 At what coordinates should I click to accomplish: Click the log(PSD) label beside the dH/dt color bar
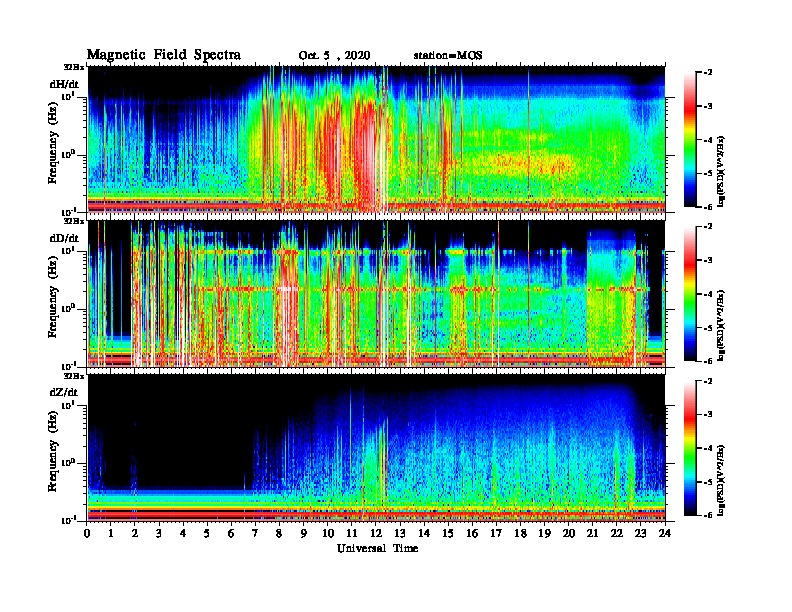point(722,170)
